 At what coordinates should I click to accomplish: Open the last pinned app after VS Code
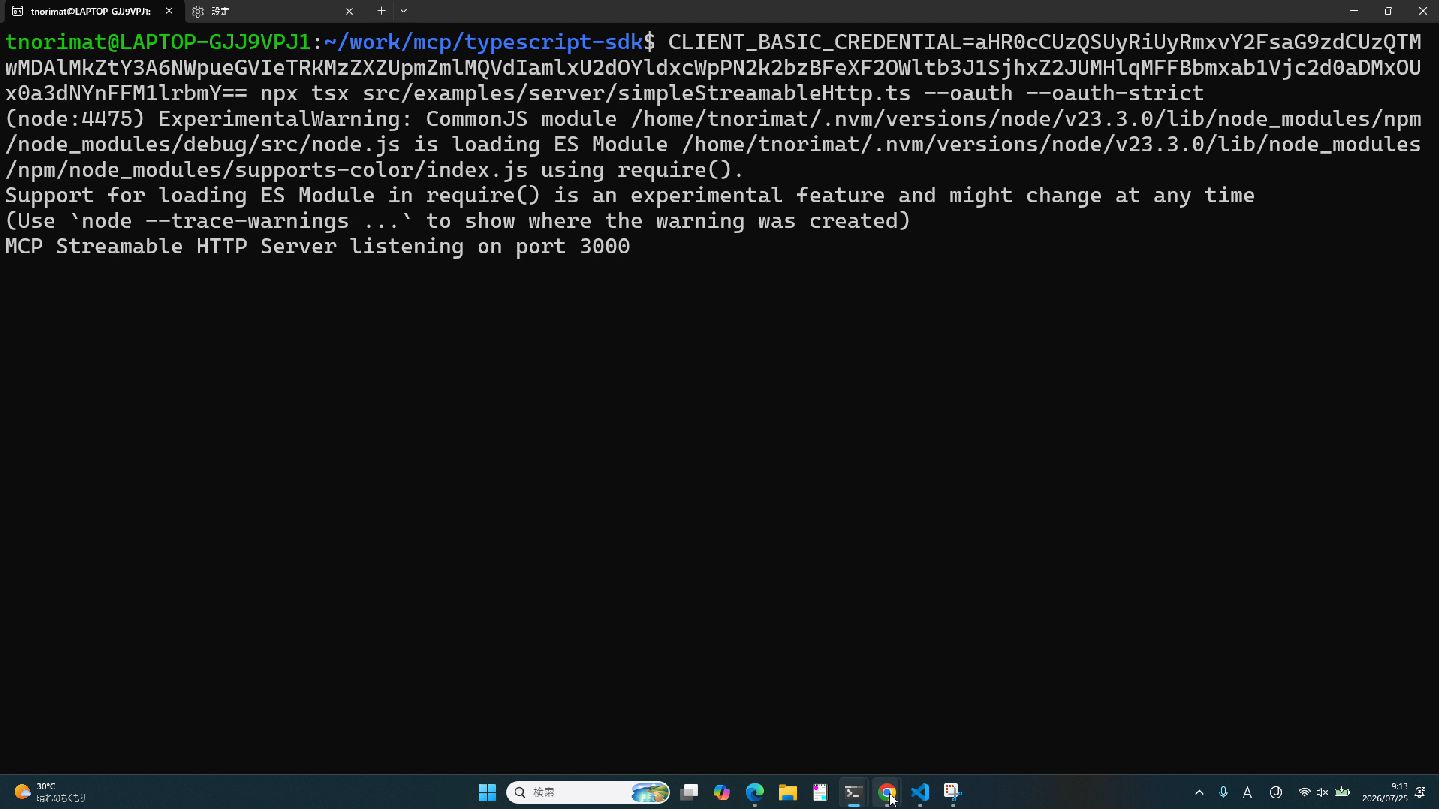click(x=952, y=792)
